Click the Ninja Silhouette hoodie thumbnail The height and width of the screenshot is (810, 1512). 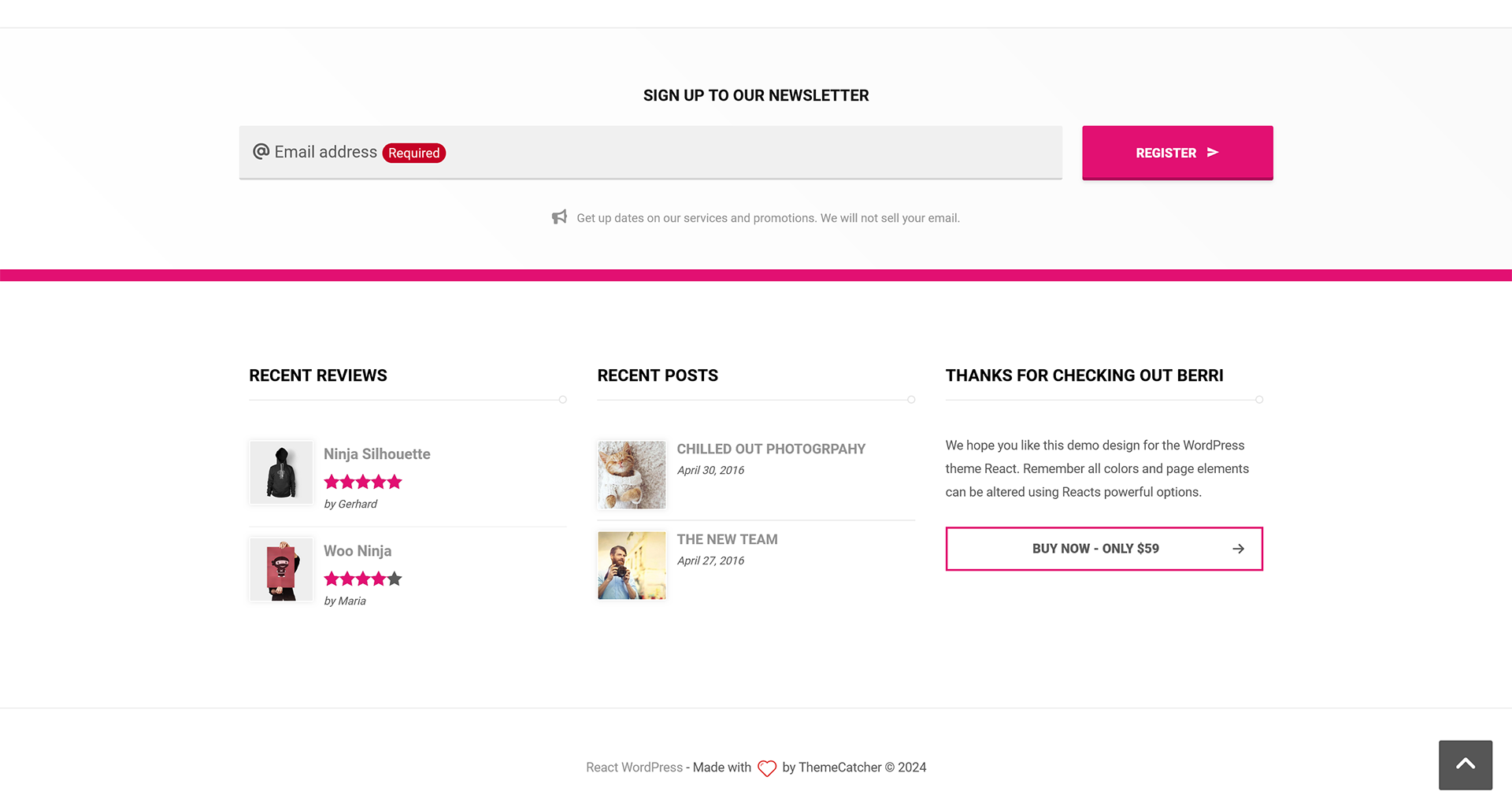click(x=281, y=472)
